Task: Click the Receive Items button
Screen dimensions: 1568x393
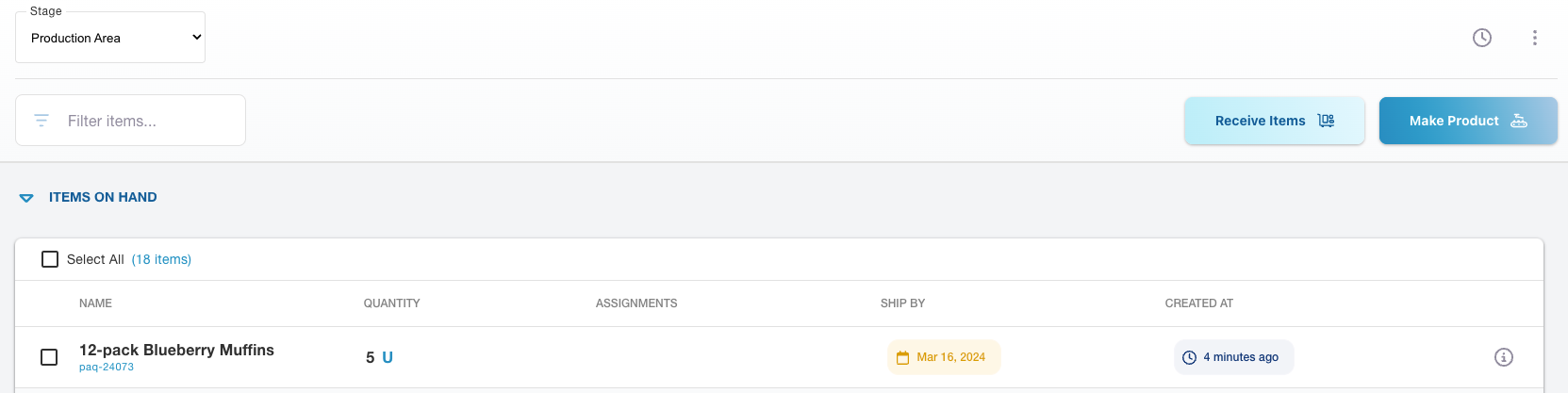Action: pos(1260,121)
